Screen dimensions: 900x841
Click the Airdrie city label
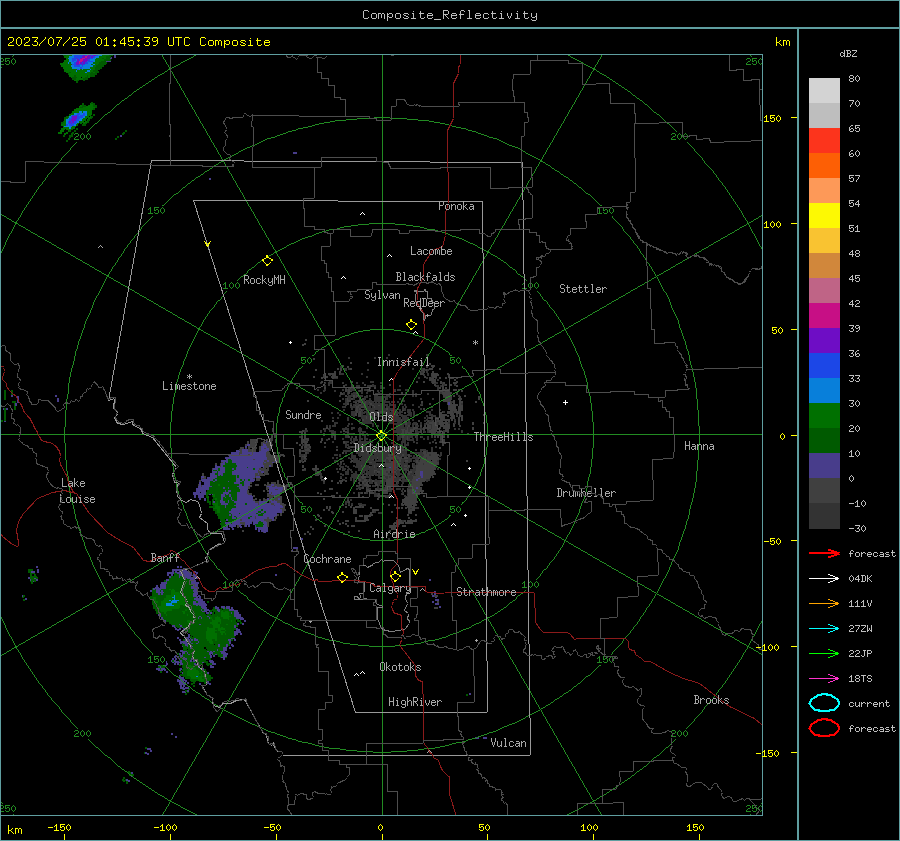tap(394, 534)
